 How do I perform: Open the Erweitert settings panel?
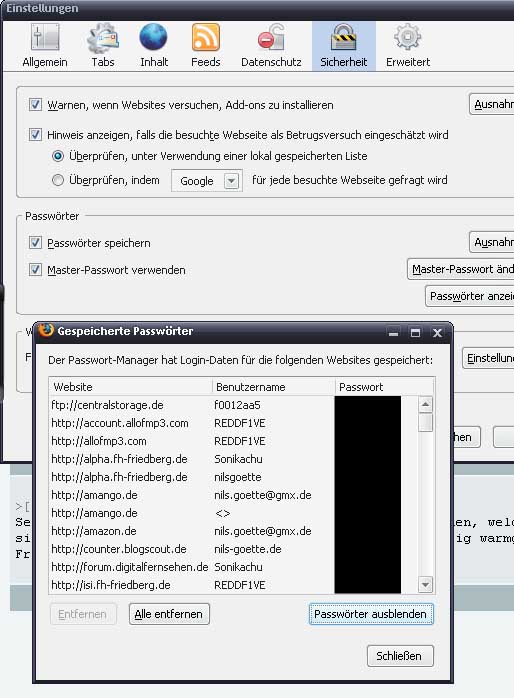(x=408, y=46)
